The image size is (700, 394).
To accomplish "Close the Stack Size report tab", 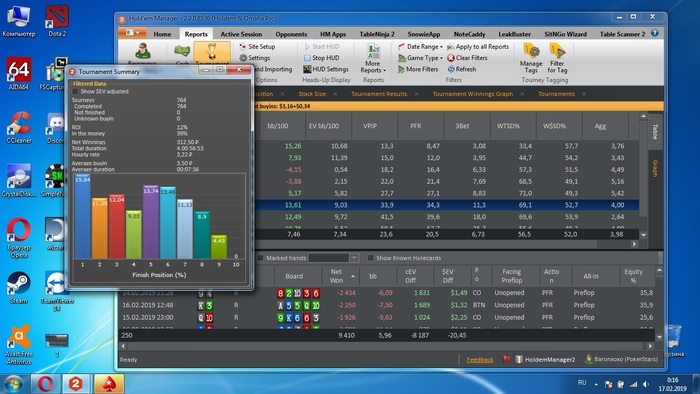I will [x=335, y=94].
